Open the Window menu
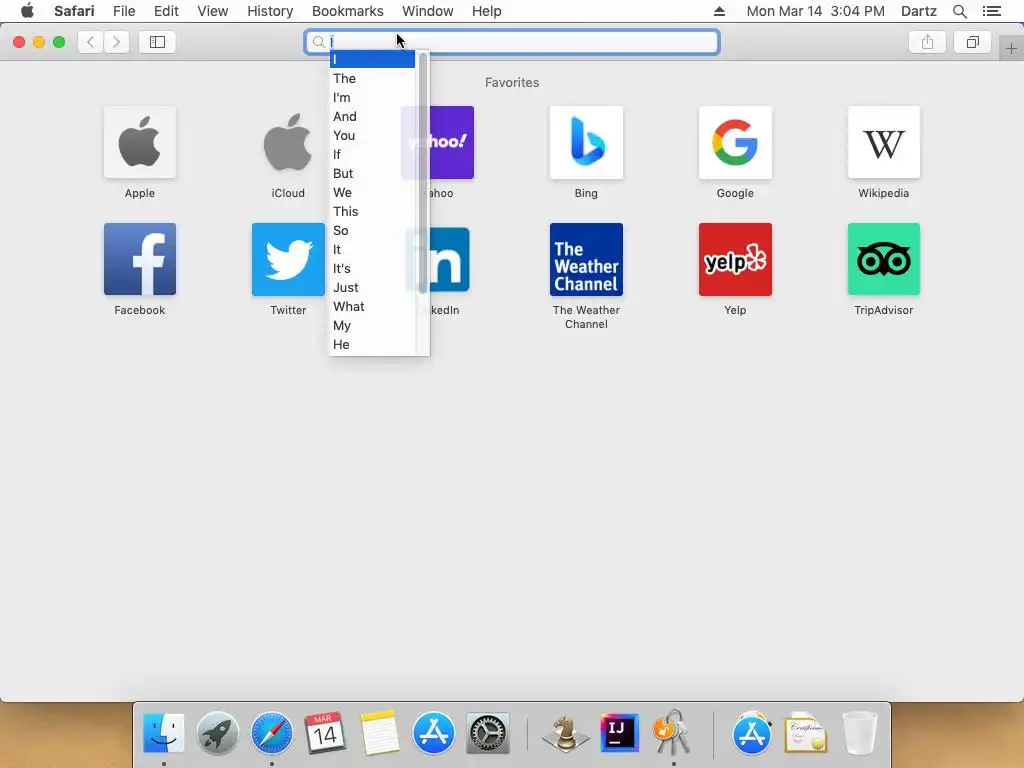The height and width of the screenshot is (768, 1024). pyautogui.click(x=428, y=11)
